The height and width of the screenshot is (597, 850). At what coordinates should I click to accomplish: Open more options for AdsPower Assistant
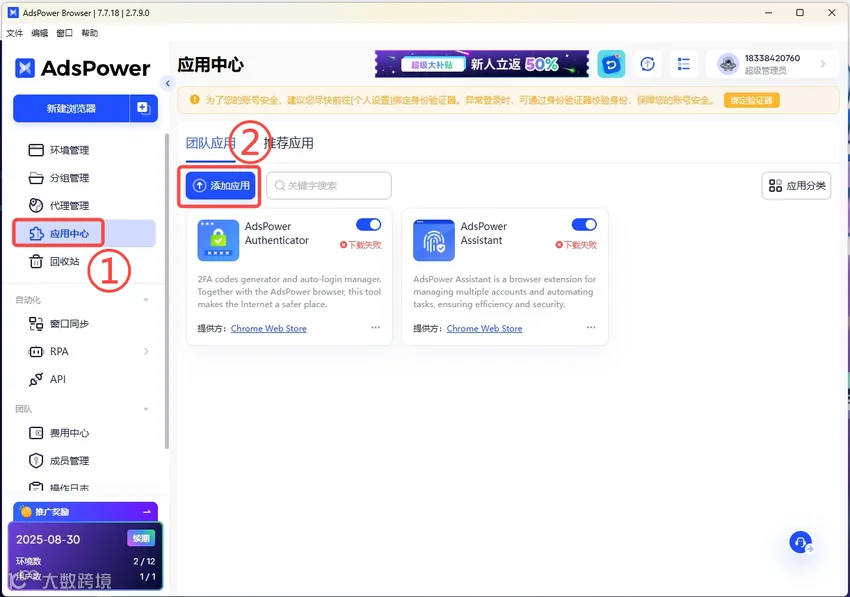[x=591, y=327]
